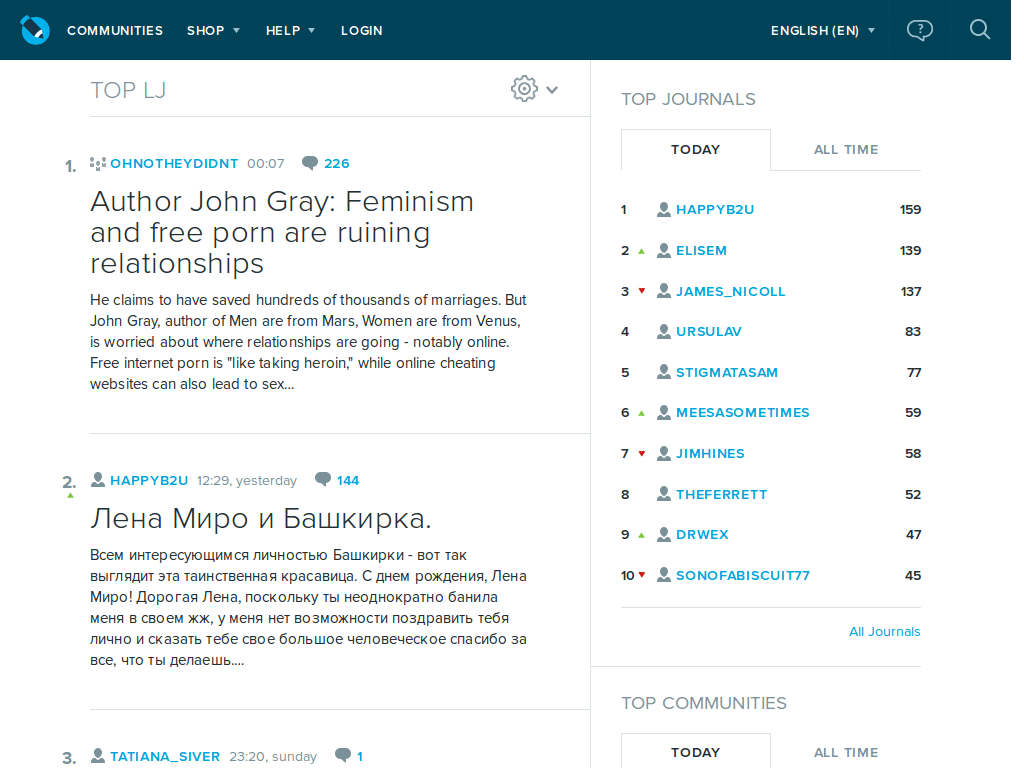Open TATIANA_SIVER author link
This screenshot has height=768, width=1024.
click(x=165, y=756)
